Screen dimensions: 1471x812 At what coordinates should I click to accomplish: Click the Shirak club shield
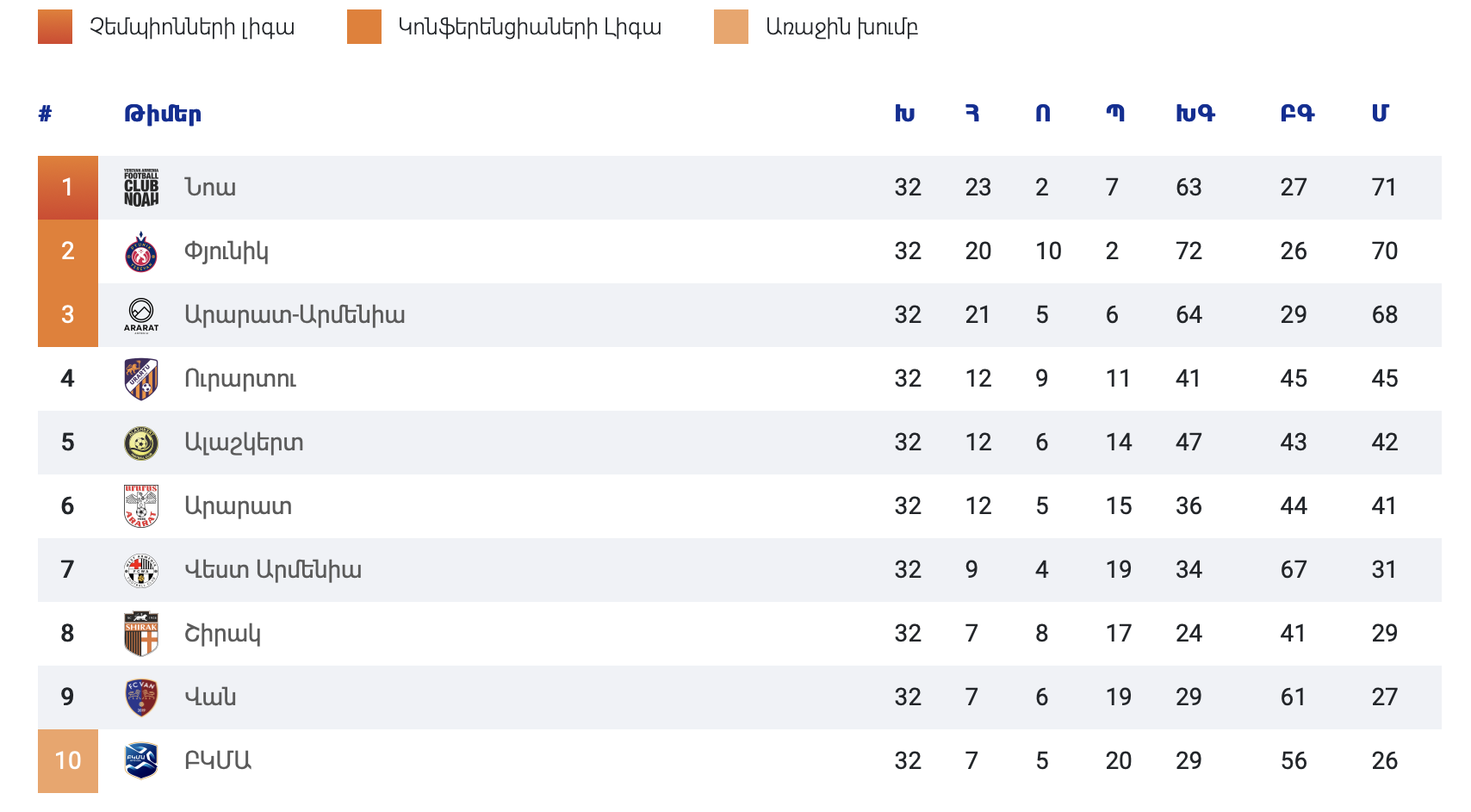tap(141, 634)
